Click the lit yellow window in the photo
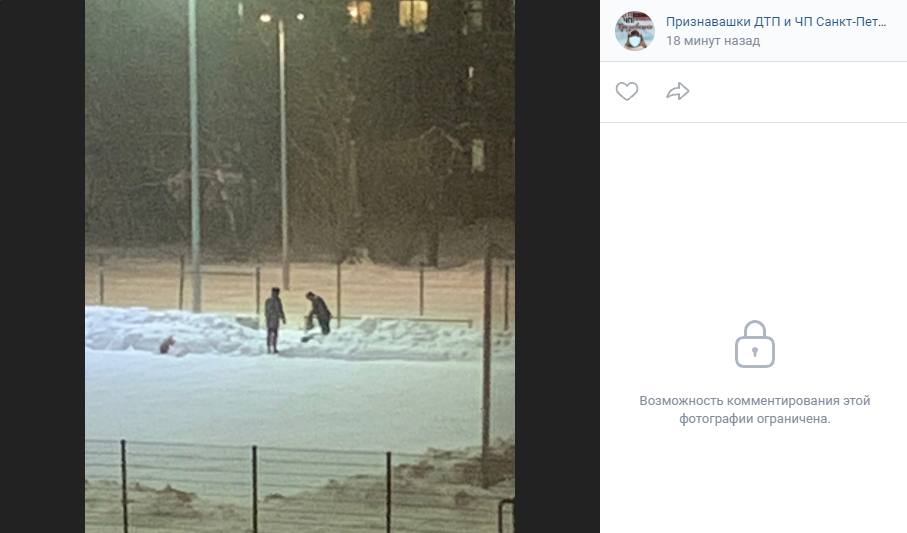The width and height of the screenshot is (907, 533). 413,14
